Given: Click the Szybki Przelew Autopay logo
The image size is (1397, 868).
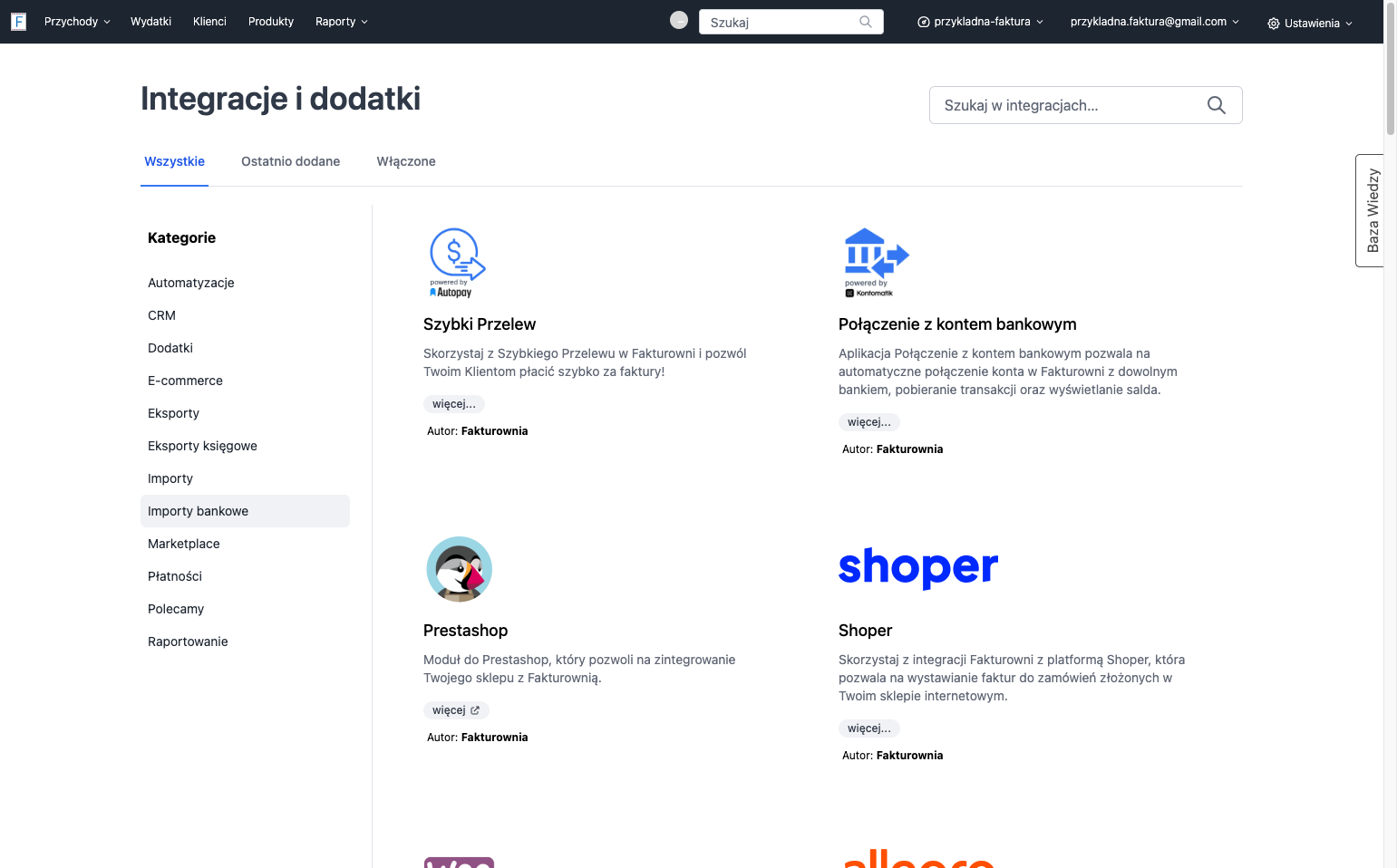Looking at the screenshot, I should point(457,263).
